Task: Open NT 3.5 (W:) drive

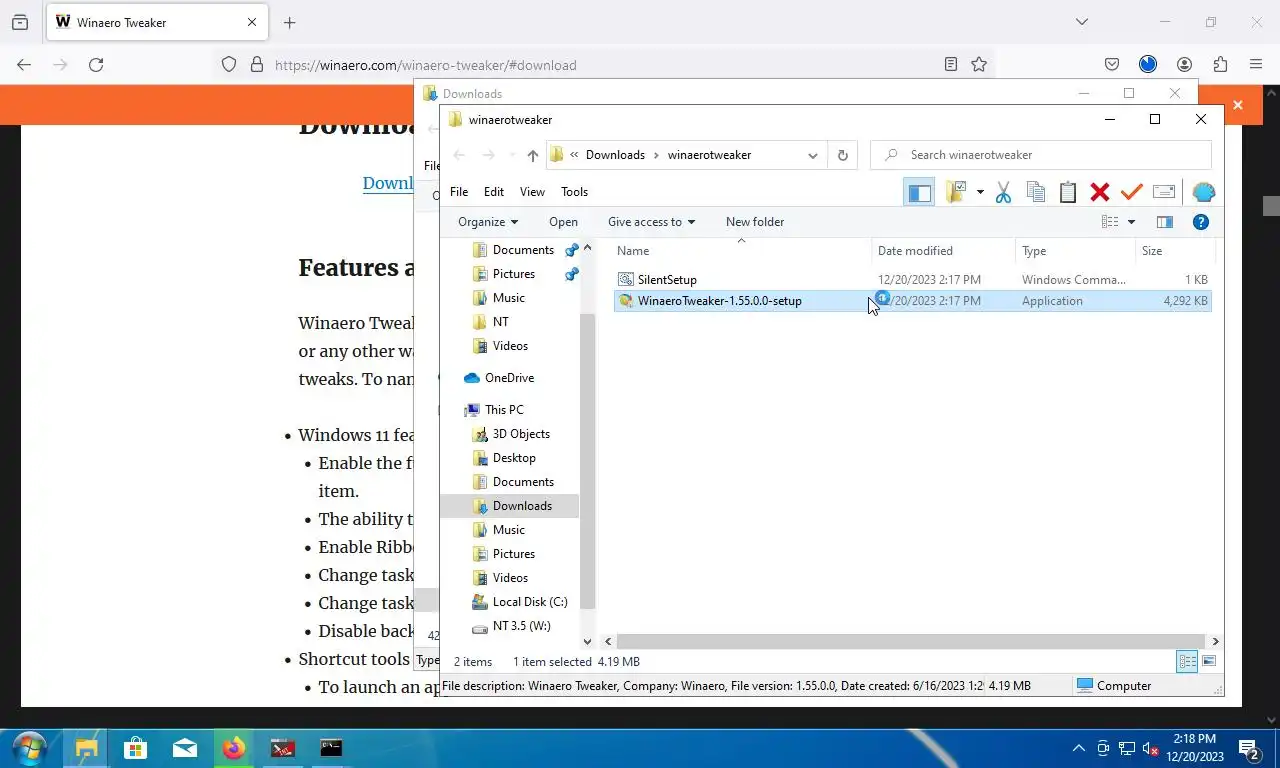Action: point(521,626)
